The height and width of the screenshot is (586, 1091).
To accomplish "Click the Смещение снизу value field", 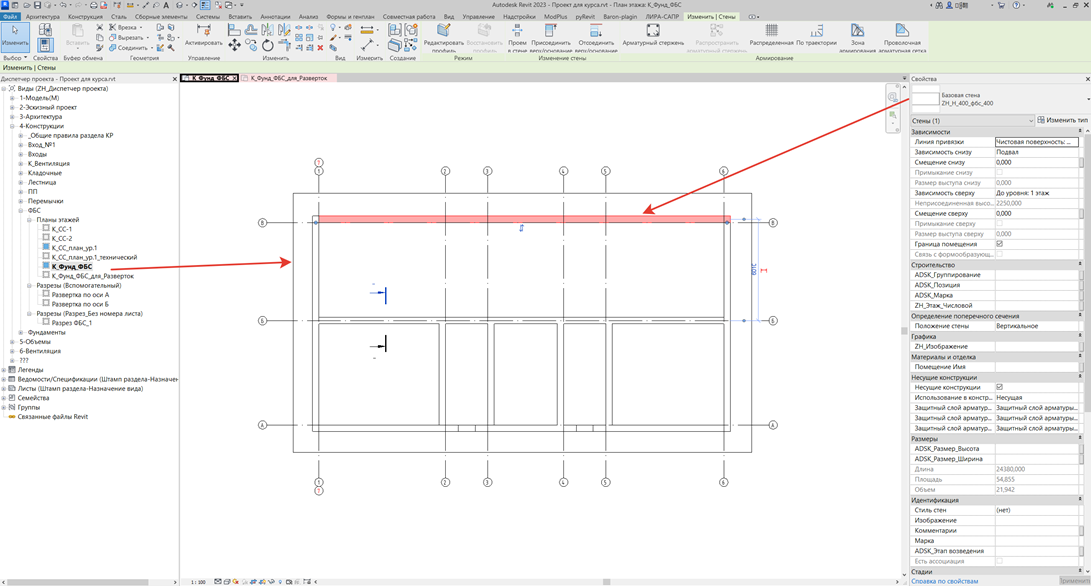I will 1037,162.
